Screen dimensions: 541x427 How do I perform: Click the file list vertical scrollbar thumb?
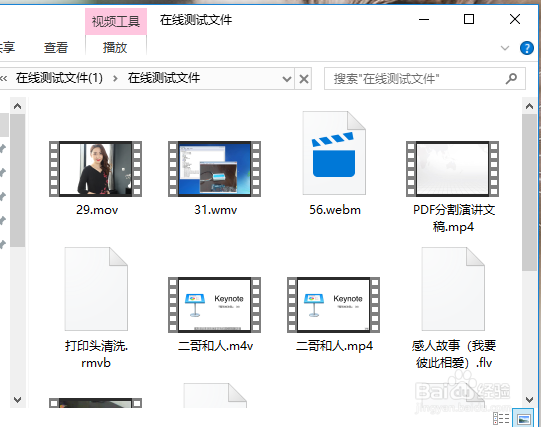[x=530, y=192]
